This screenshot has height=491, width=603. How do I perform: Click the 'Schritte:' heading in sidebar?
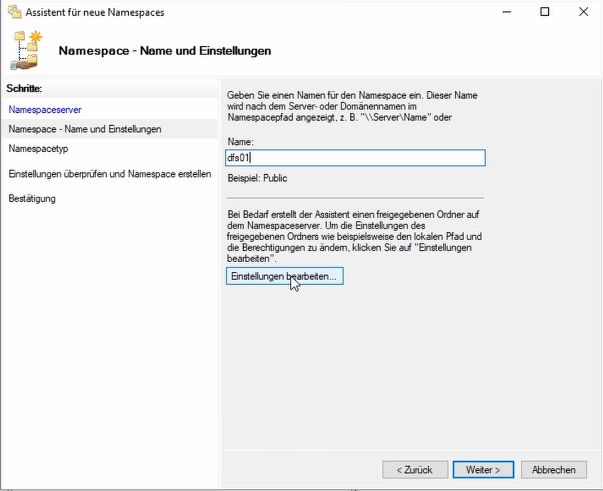pos(24,89)
